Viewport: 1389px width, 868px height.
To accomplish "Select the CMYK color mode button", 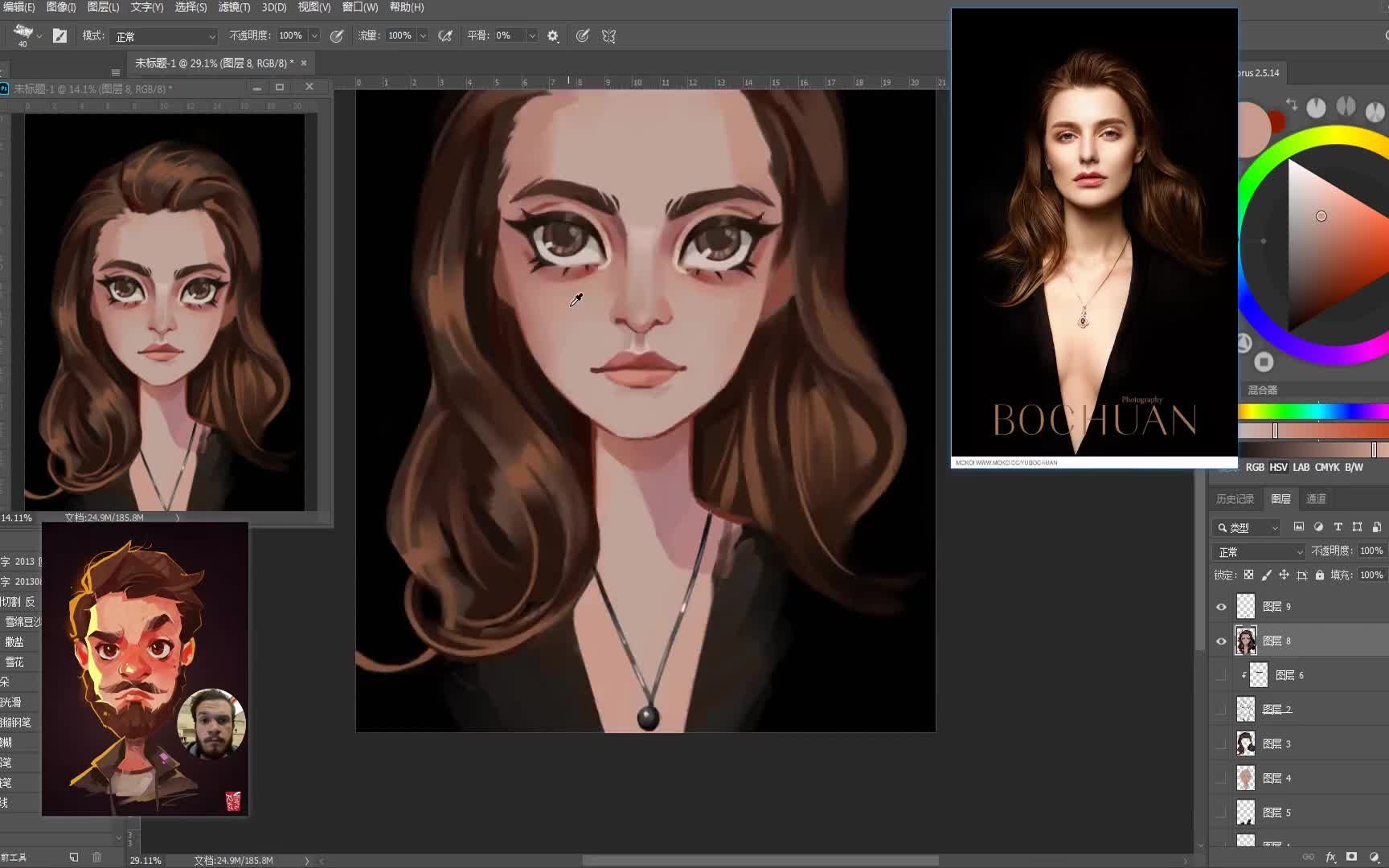I will (1327, 467).
